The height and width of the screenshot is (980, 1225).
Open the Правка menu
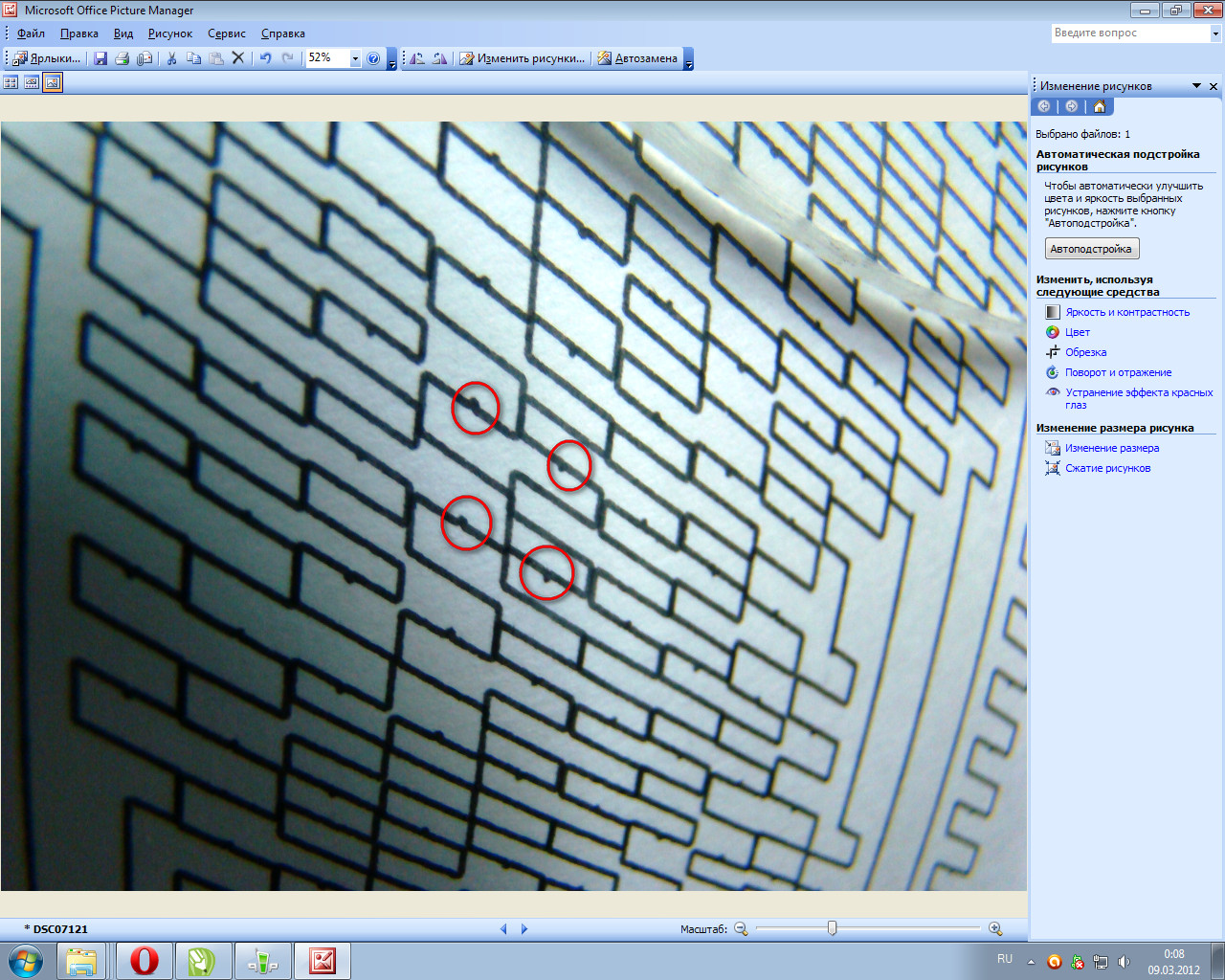pyautogui.click(x=78, y=33)
